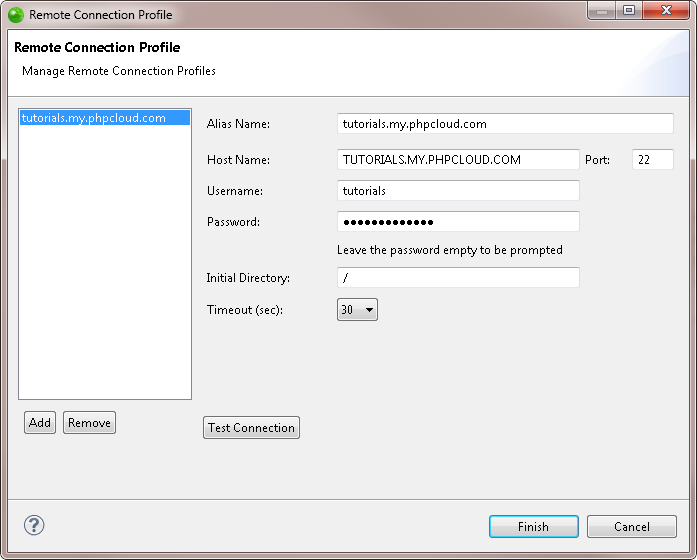This screenshot has width=697, height=560.
Task: Focus the Alias Name text field
Action: tap(505, 124)
